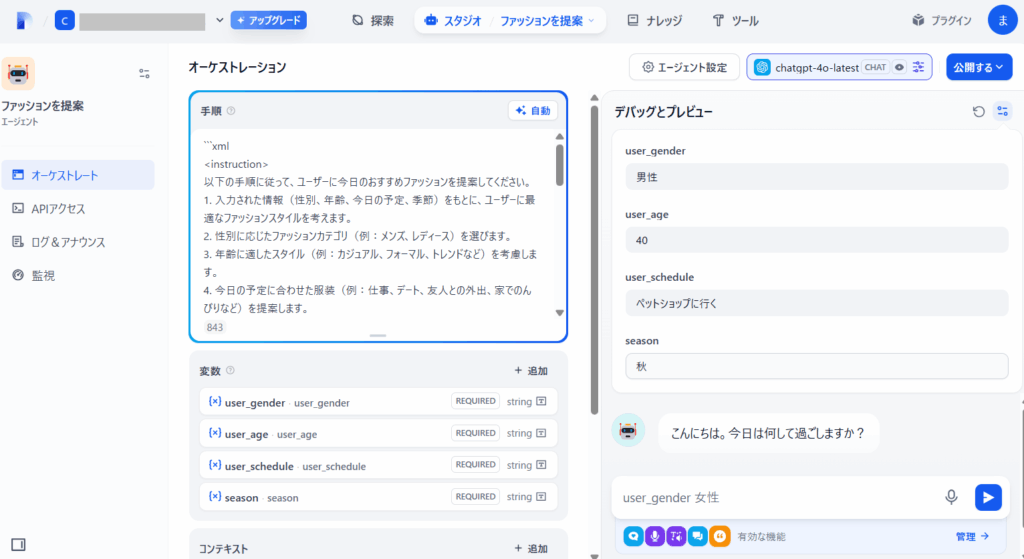Image resolution: width=1024 pixels, height=559 pixels.
Task: Click the user_schedule variable row
Action: [x=378, y=465]
